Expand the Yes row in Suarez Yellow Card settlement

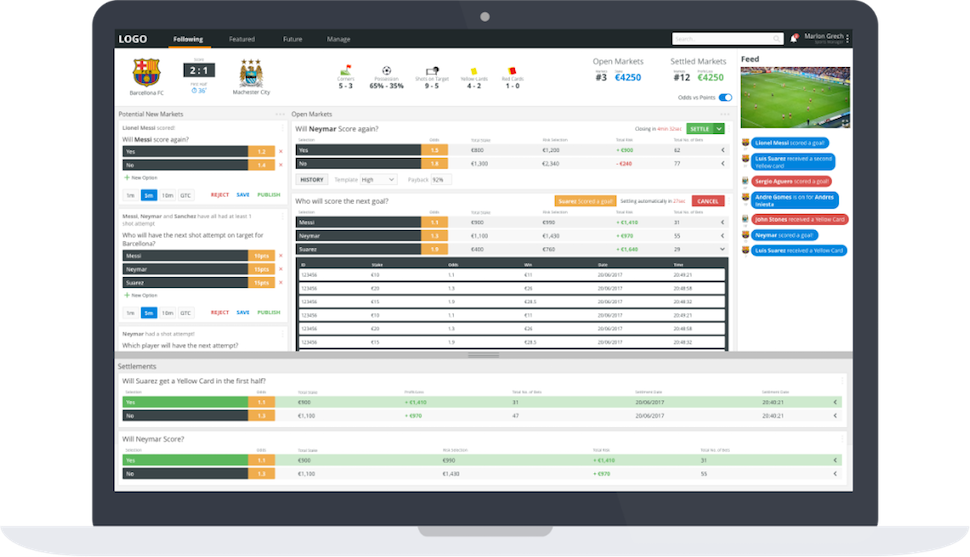click(835, 402)
